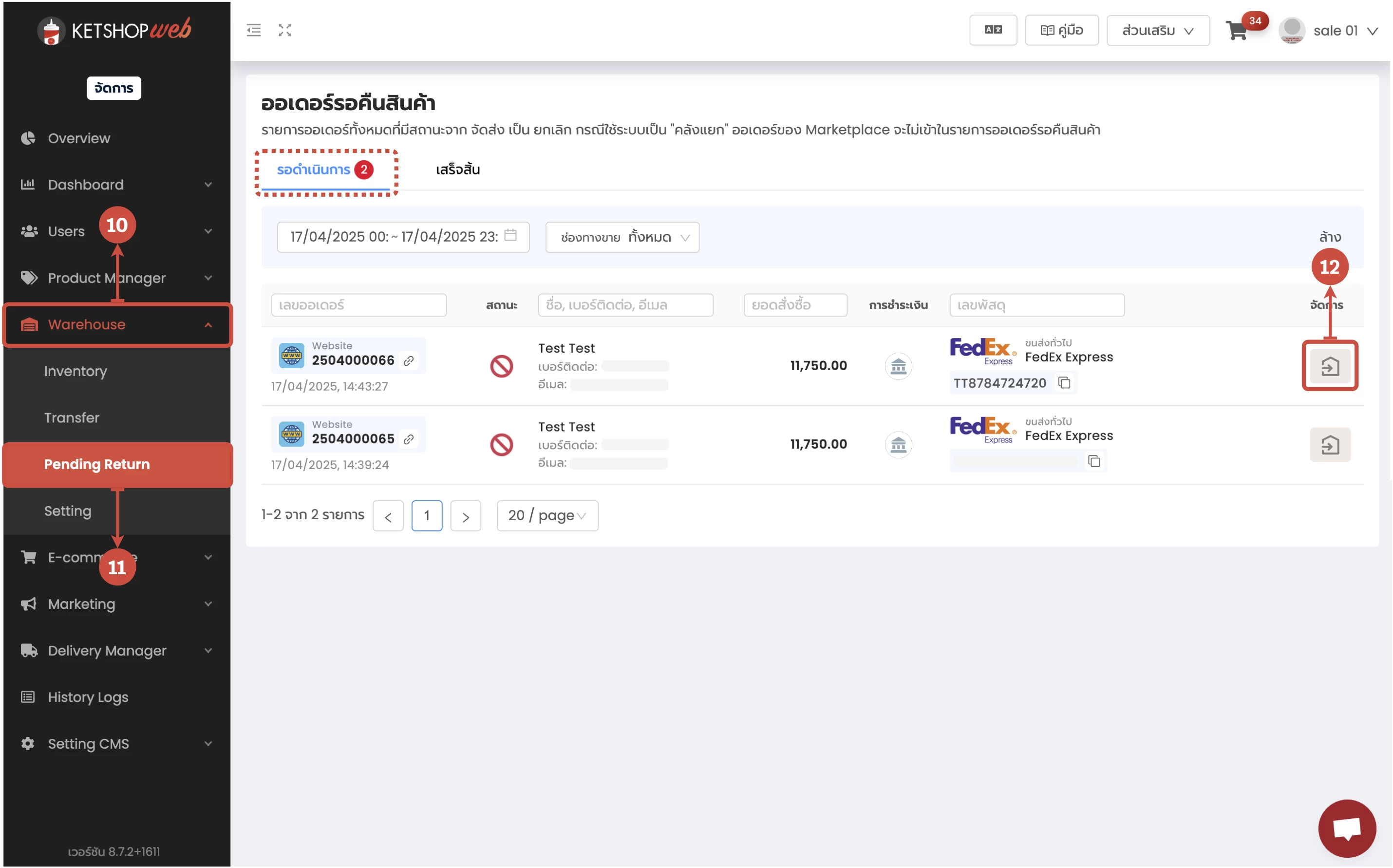Toggle fullscreen mode icon in top bar
The image size is (1393, 868).
pyautogui.click(x=284, y=30)
